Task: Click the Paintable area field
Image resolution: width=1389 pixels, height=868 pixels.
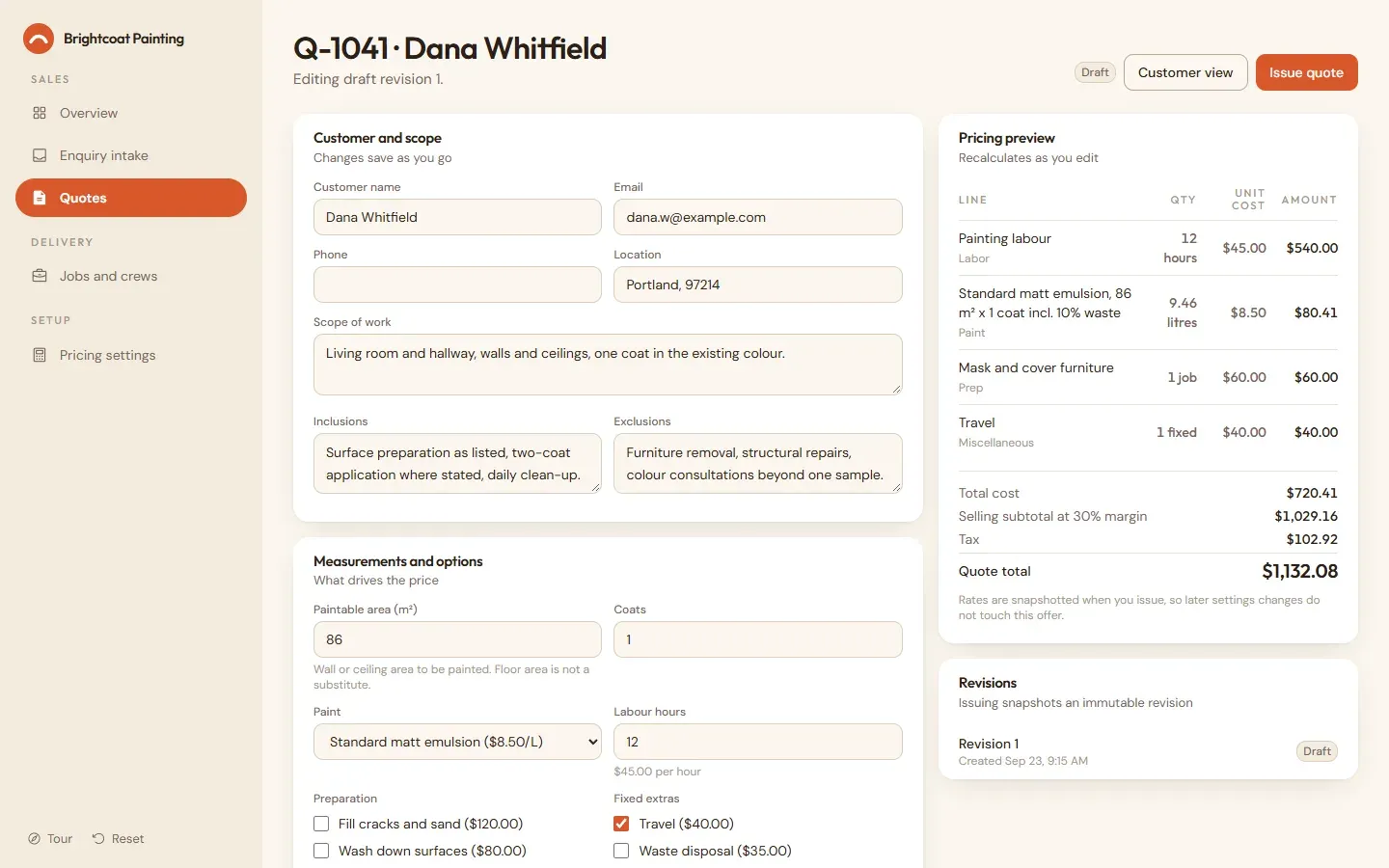Action: [457, 639]
